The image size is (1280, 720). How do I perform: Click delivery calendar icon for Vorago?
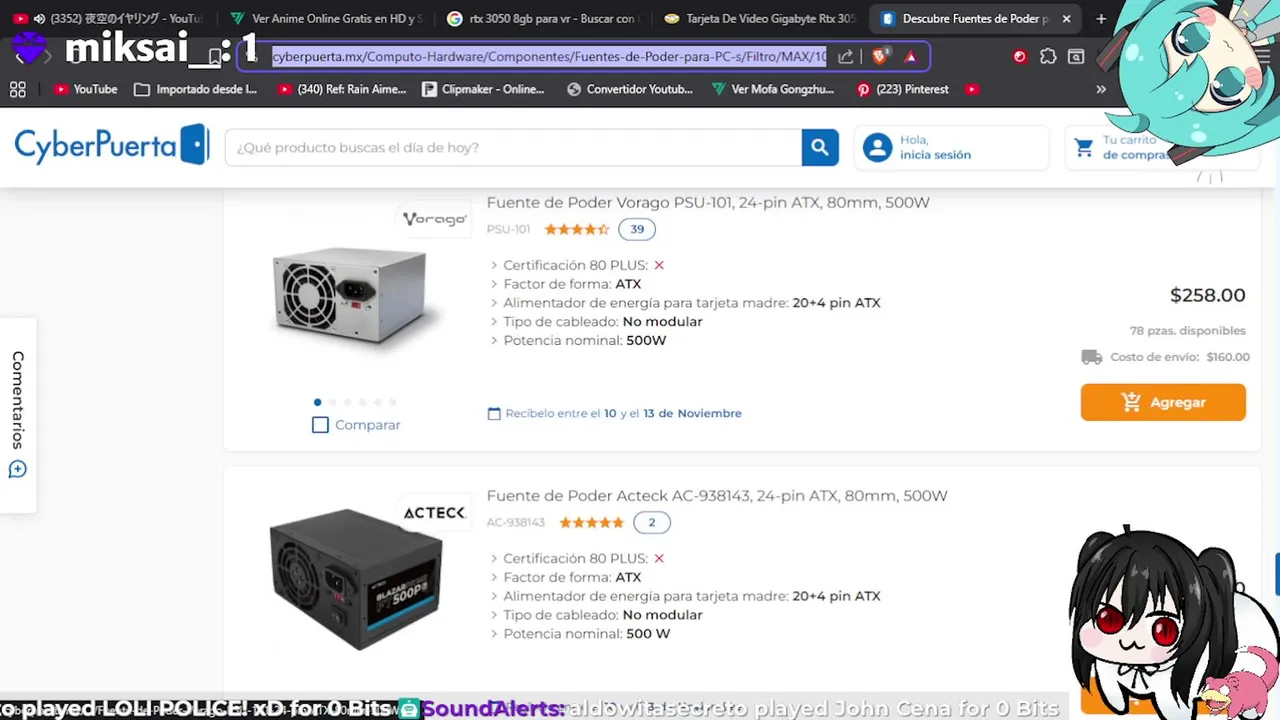[493, 413]
